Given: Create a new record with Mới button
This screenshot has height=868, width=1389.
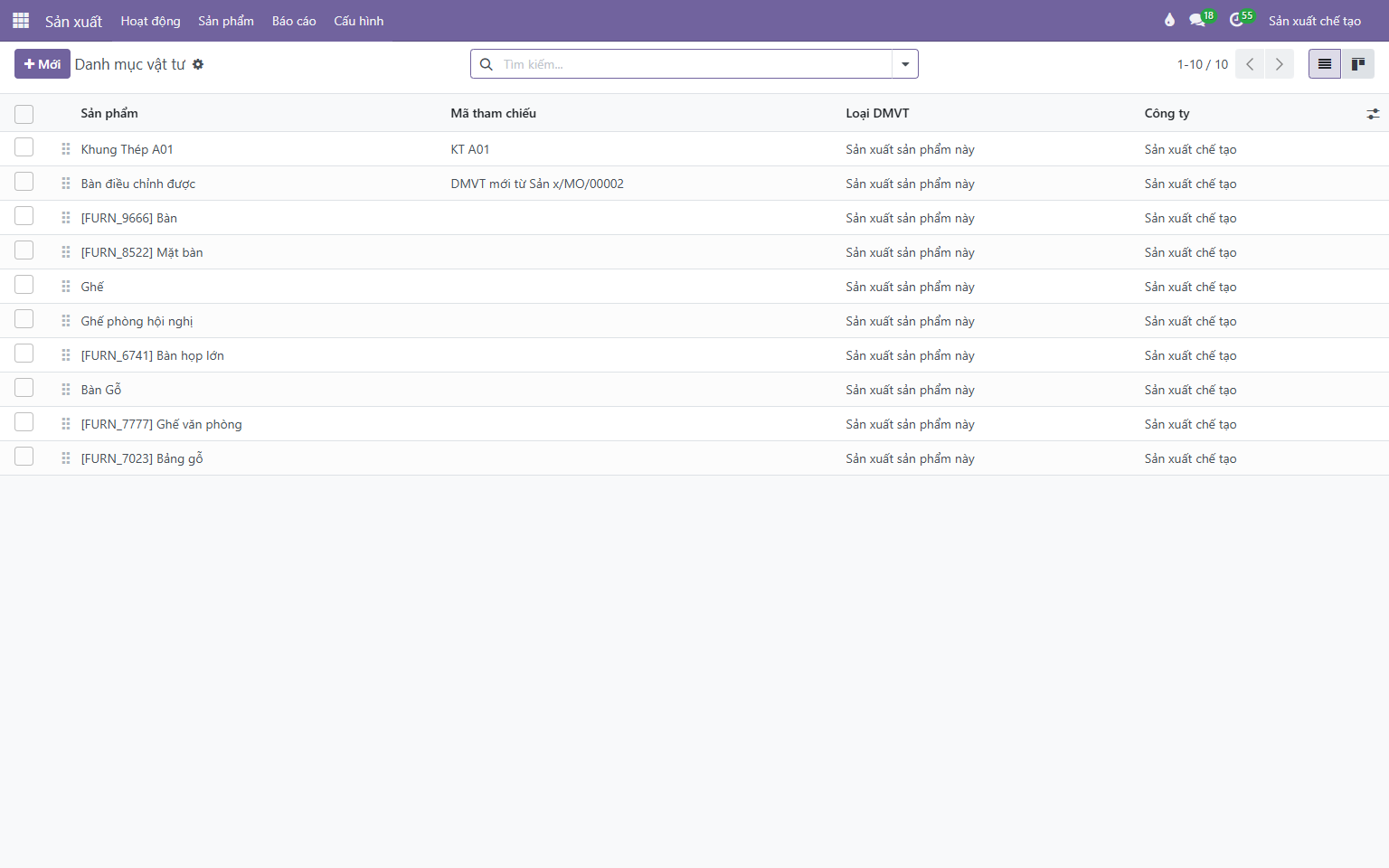Looking at the screenshot, I should (43, 64).
